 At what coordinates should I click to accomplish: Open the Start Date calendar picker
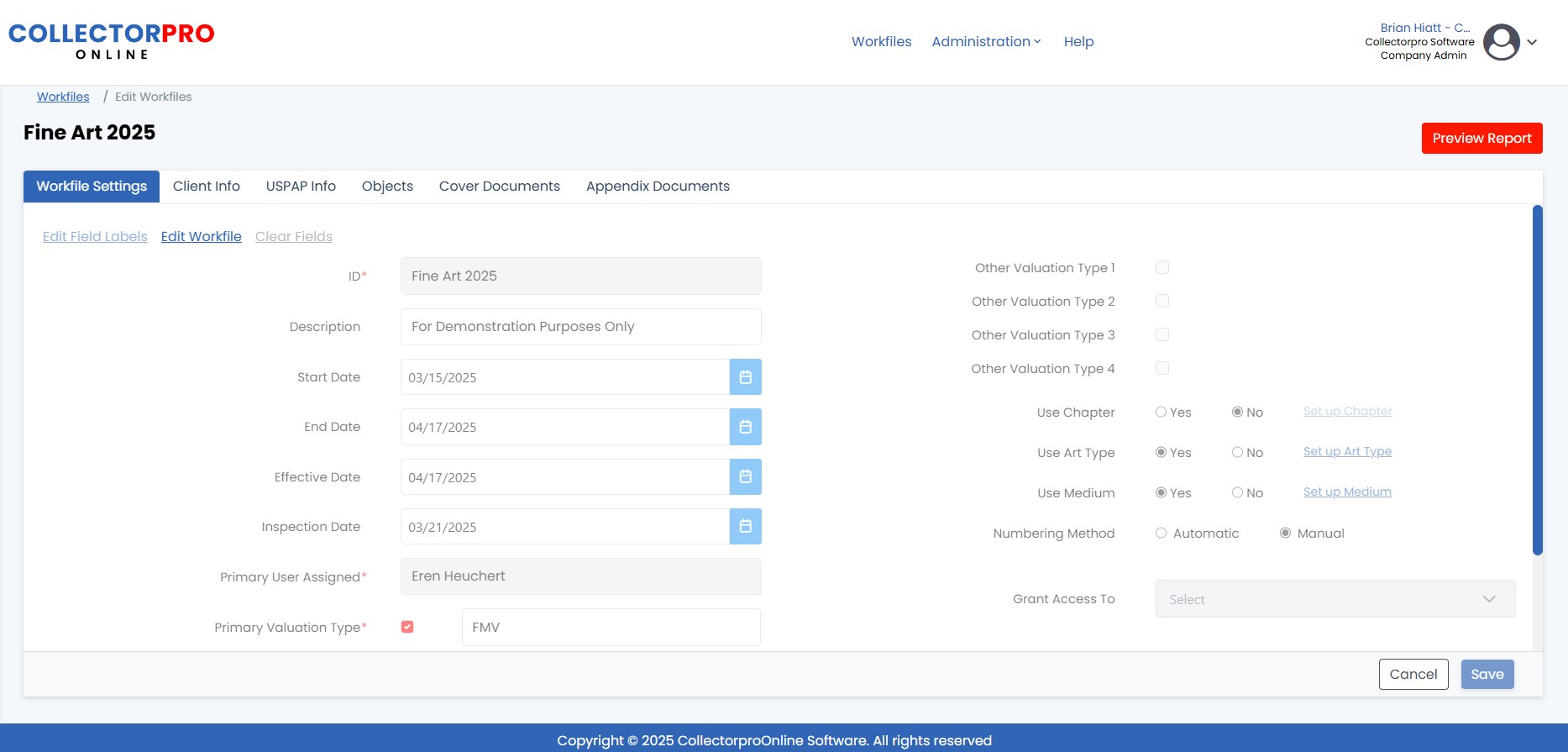point(745,377)
